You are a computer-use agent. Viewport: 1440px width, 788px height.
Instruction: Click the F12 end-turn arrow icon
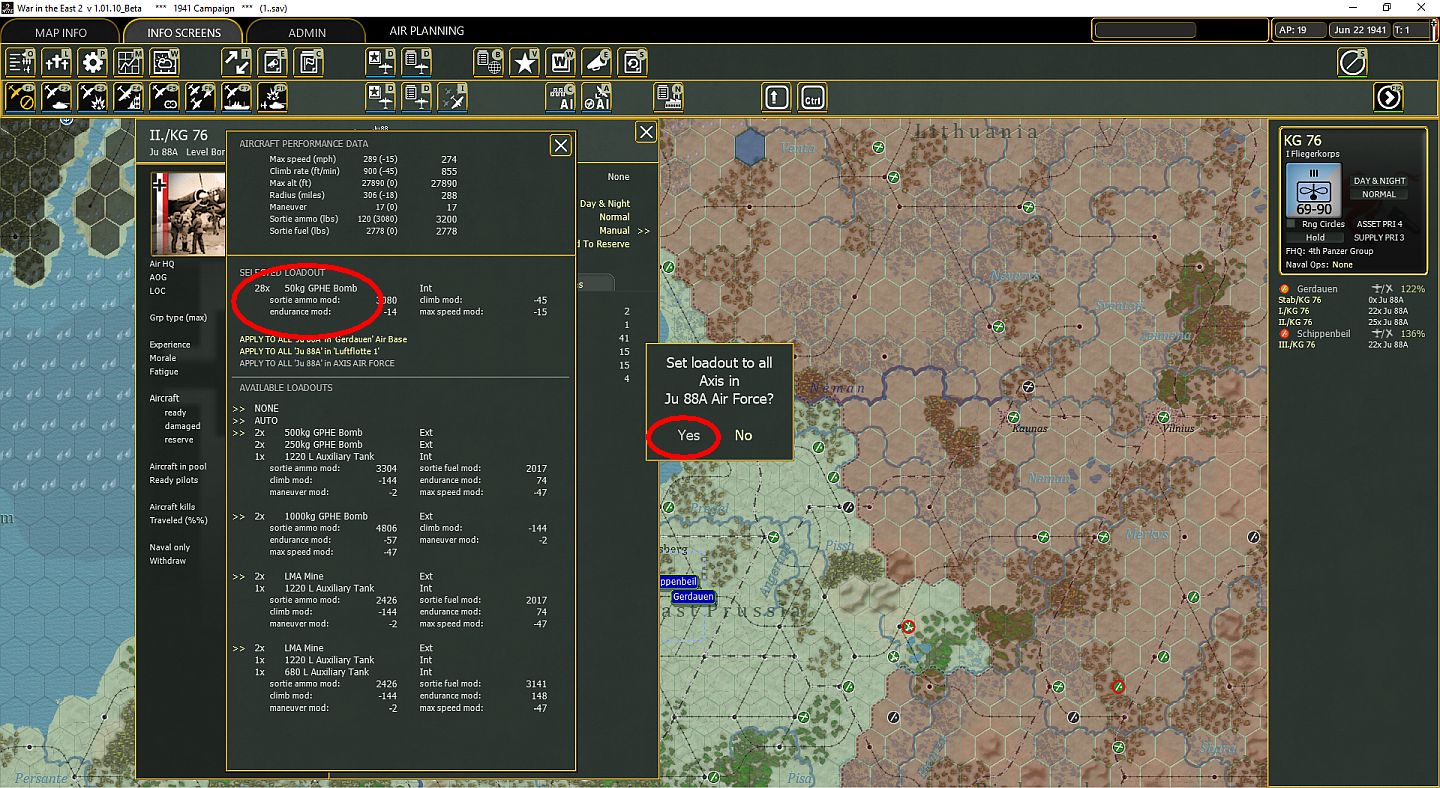tap(1389, 97)
